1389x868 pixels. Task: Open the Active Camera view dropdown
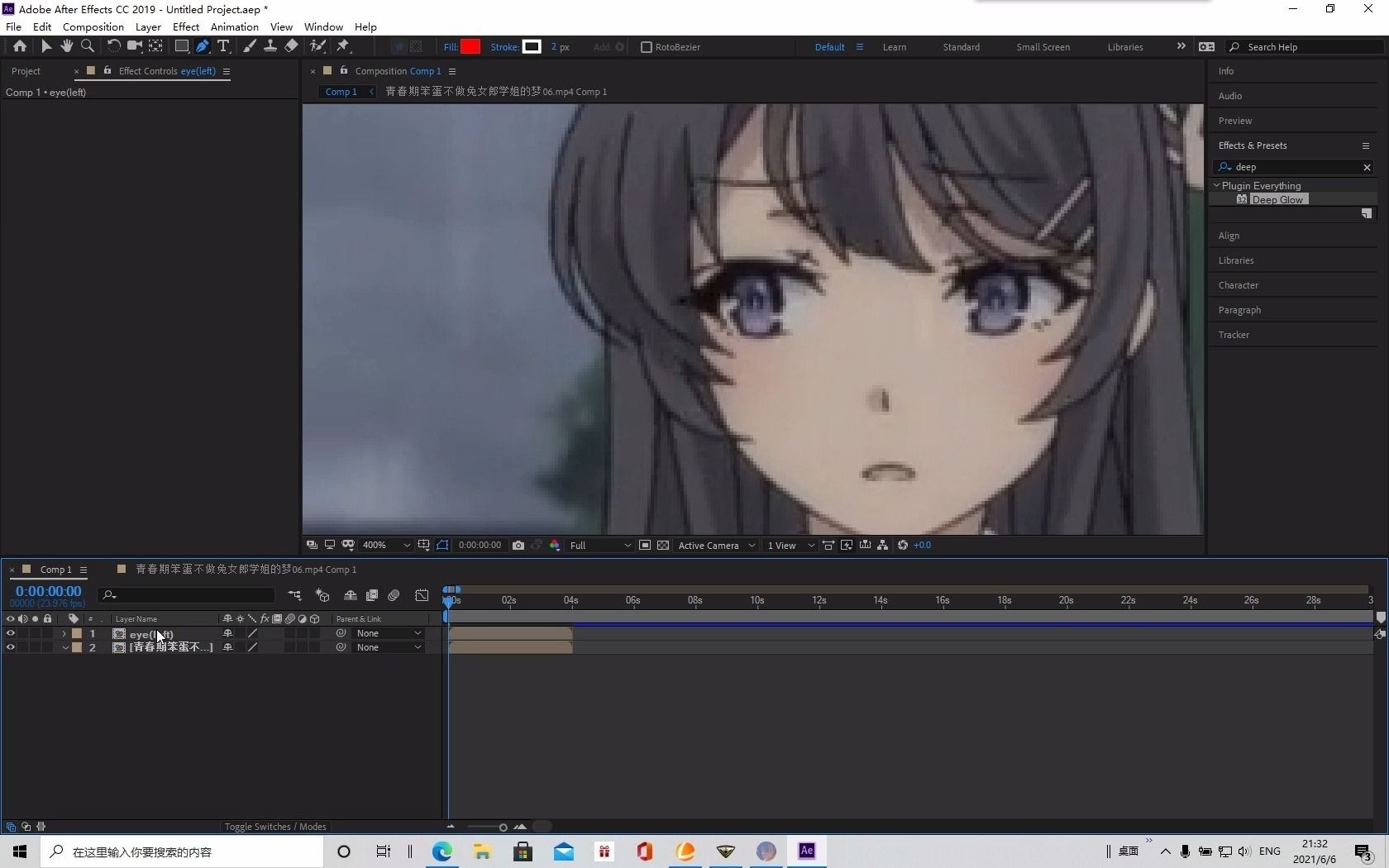coord(716,545)
